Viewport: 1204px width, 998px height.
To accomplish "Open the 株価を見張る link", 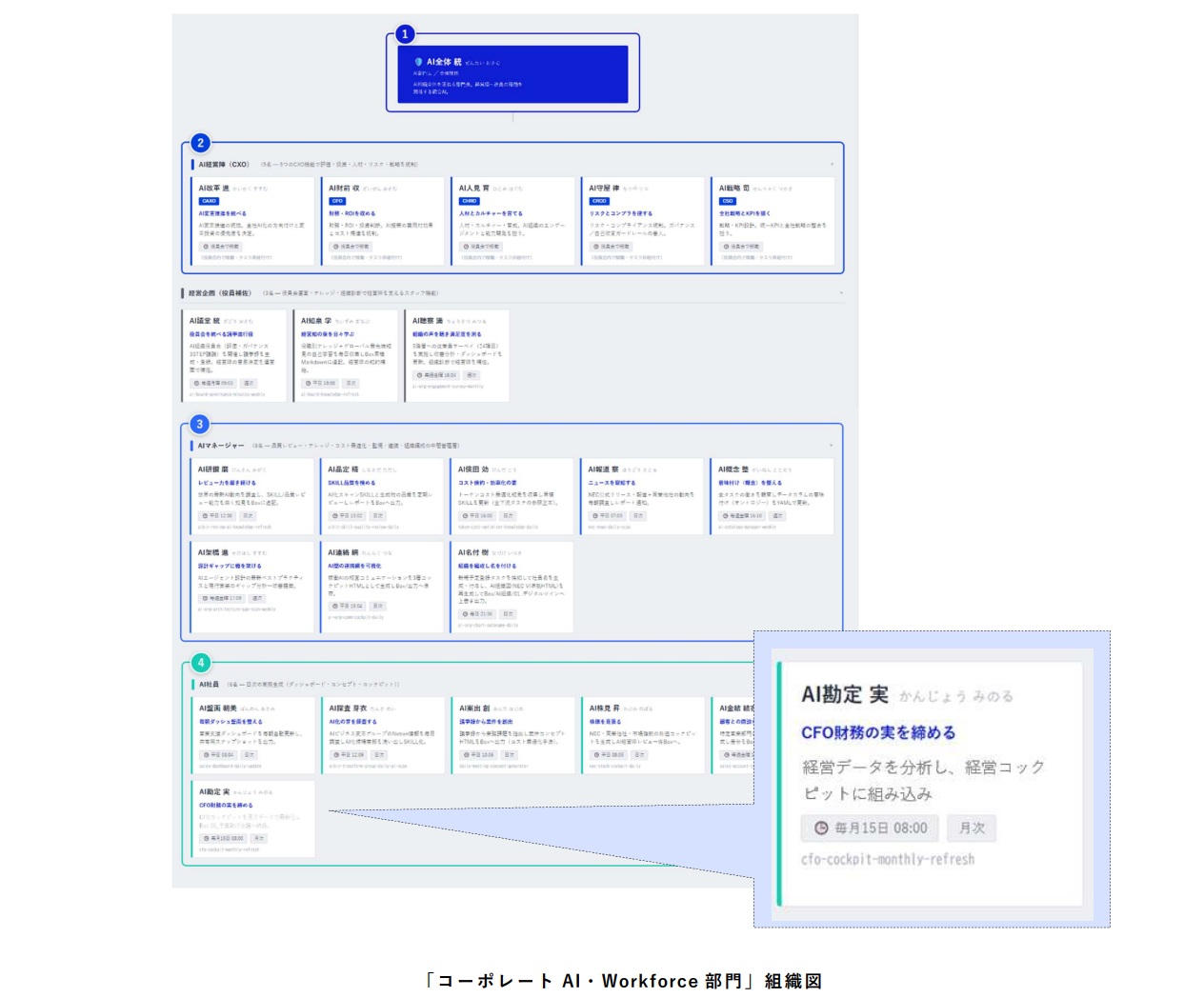I will [605, 722].
